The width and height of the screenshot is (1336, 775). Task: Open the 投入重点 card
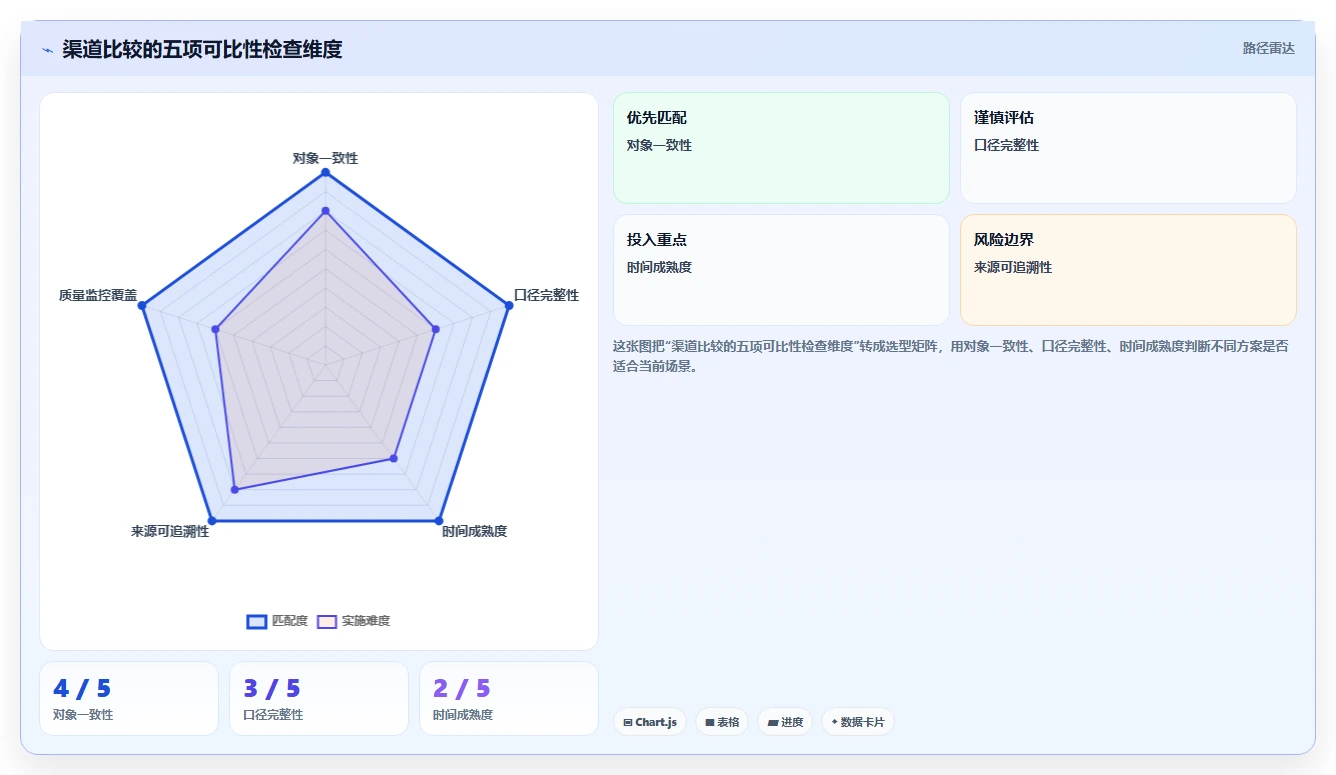[781, 270]
